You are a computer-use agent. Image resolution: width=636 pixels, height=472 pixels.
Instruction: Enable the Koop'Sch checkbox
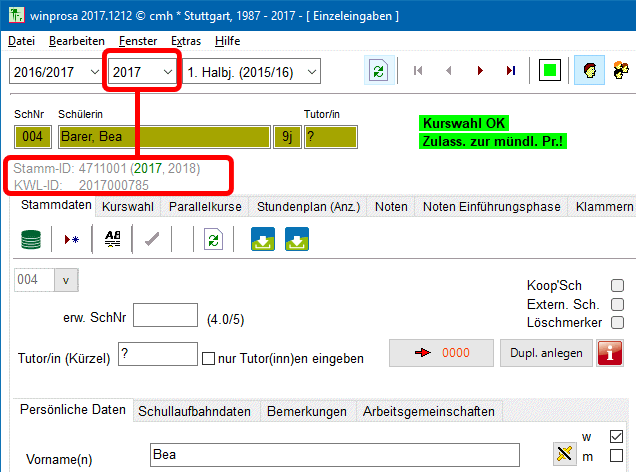617,285
